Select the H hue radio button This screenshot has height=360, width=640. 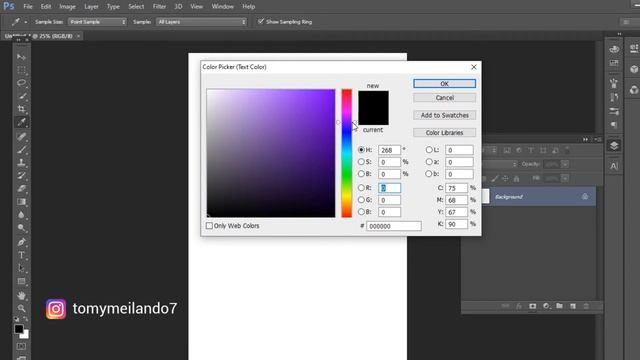pos(361,150)
